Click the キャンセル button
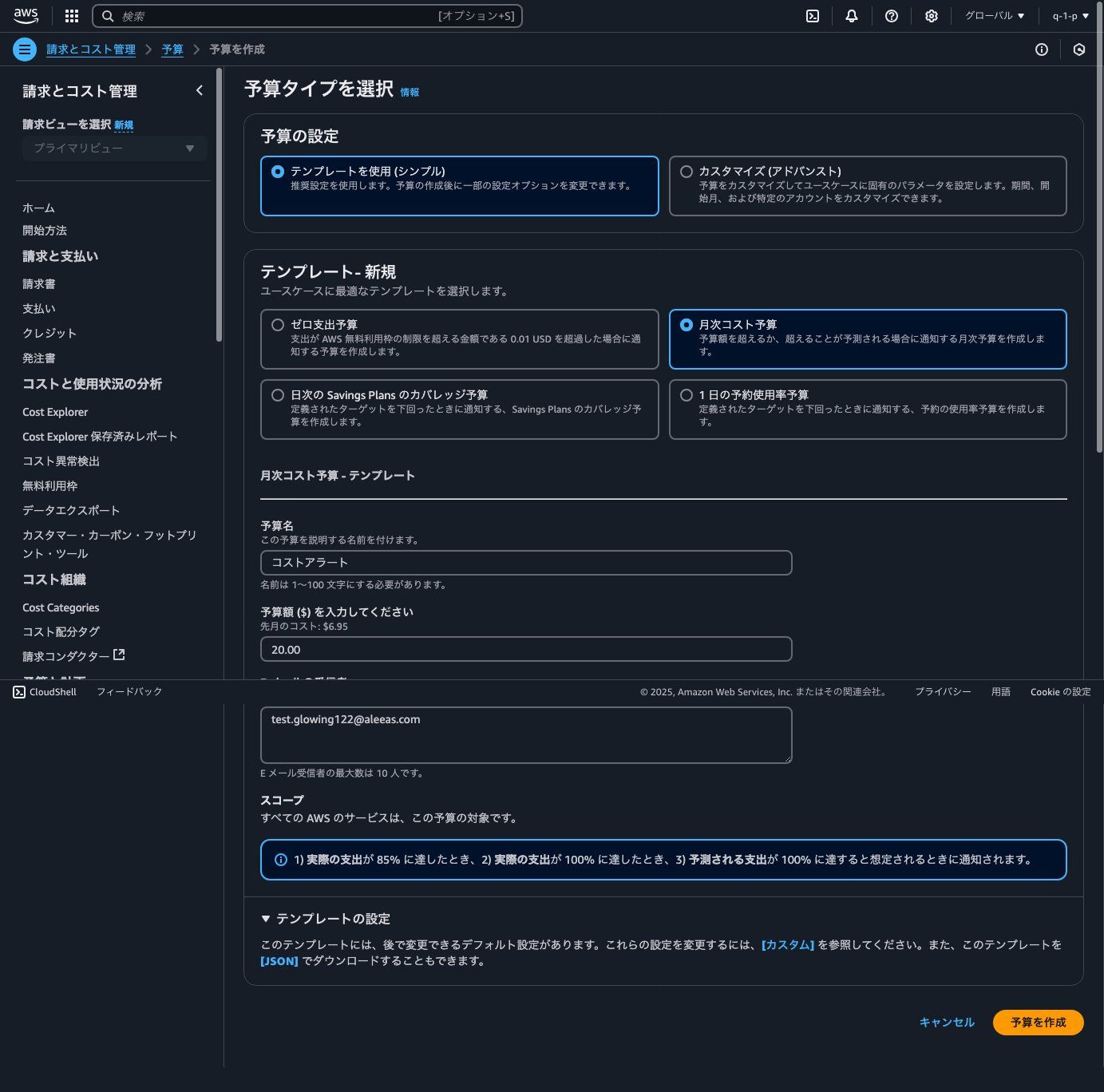1104x1092 pixels. 947,1023
